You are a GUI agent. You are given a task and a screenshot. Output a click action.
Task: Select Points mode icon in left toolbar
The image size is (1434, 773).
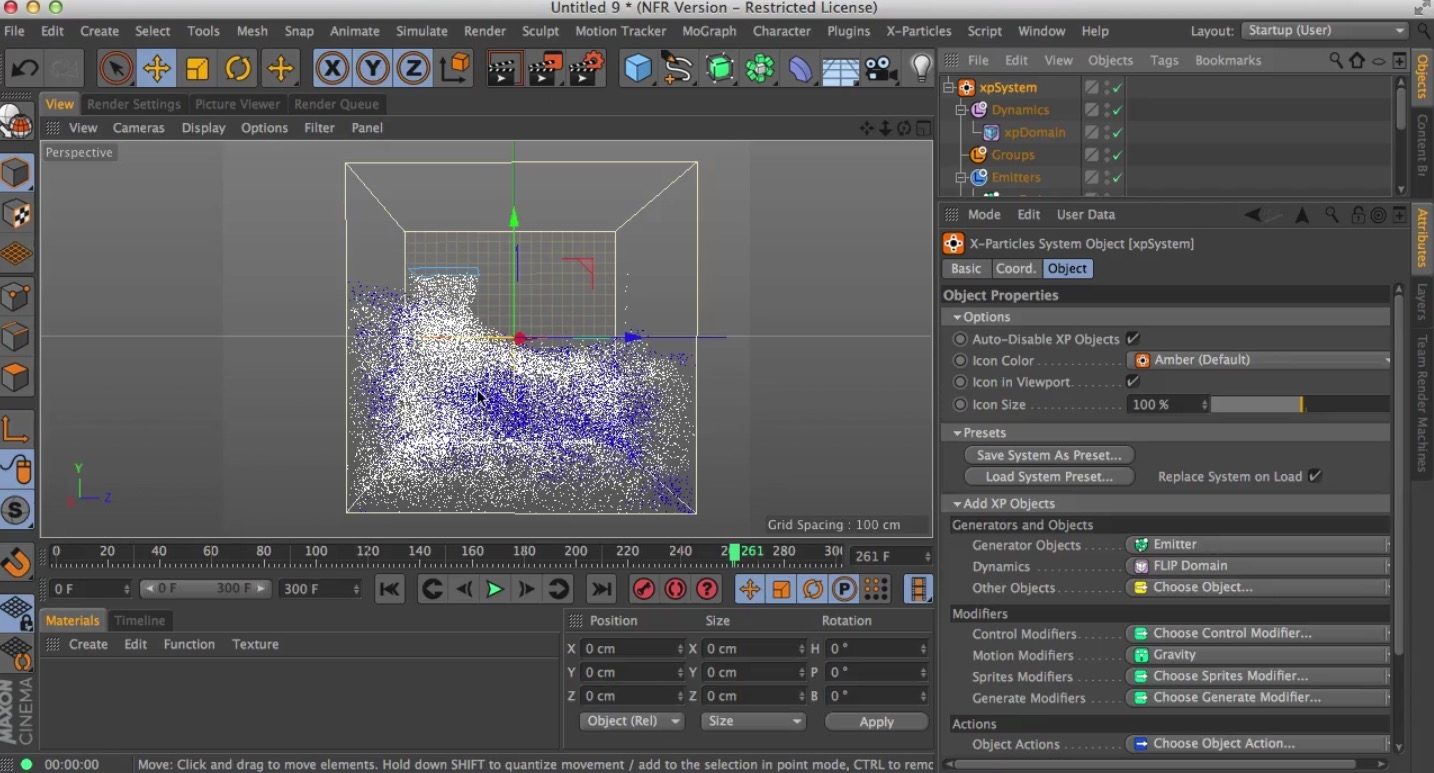pyautogui.click(x=15, y=296)
